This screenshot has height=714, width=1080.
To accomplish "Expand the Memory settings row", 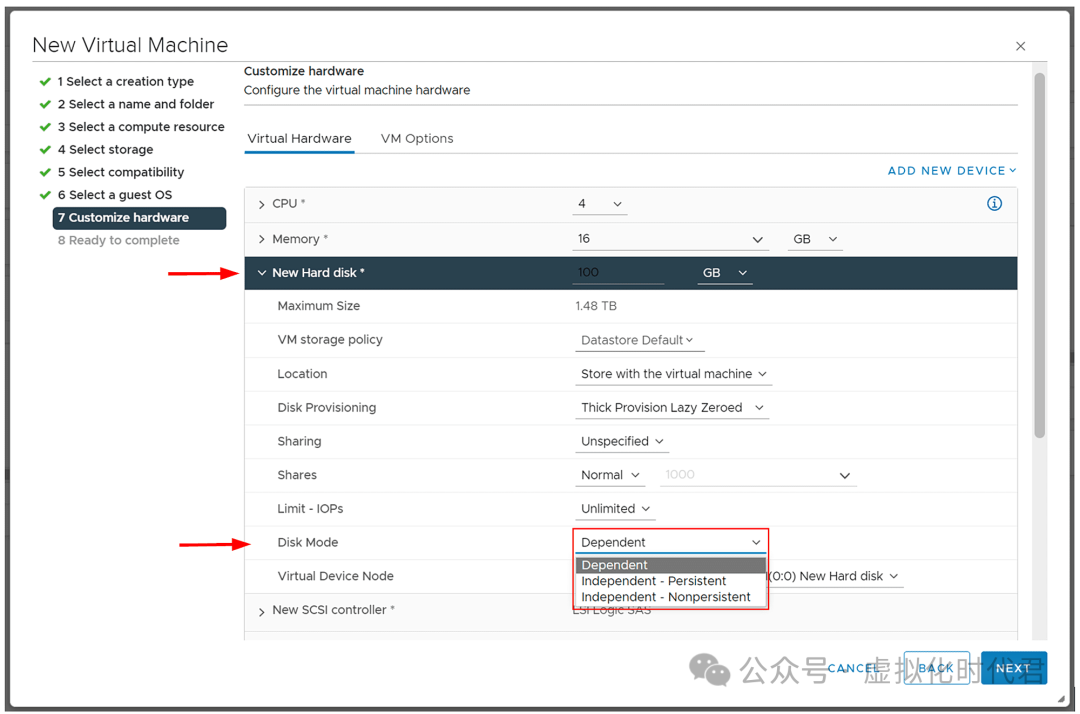I will 262,239.
